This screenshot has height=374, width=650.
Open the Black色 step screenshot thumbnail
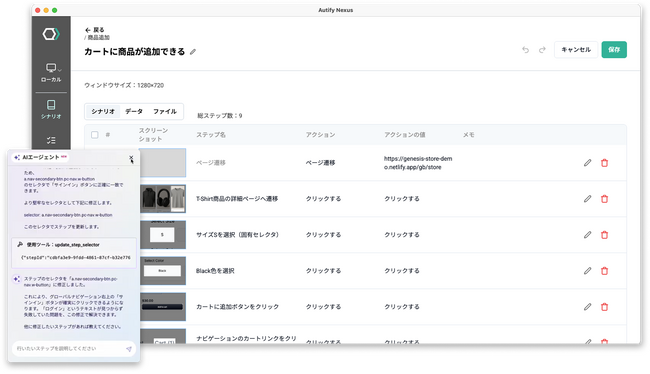162,271
